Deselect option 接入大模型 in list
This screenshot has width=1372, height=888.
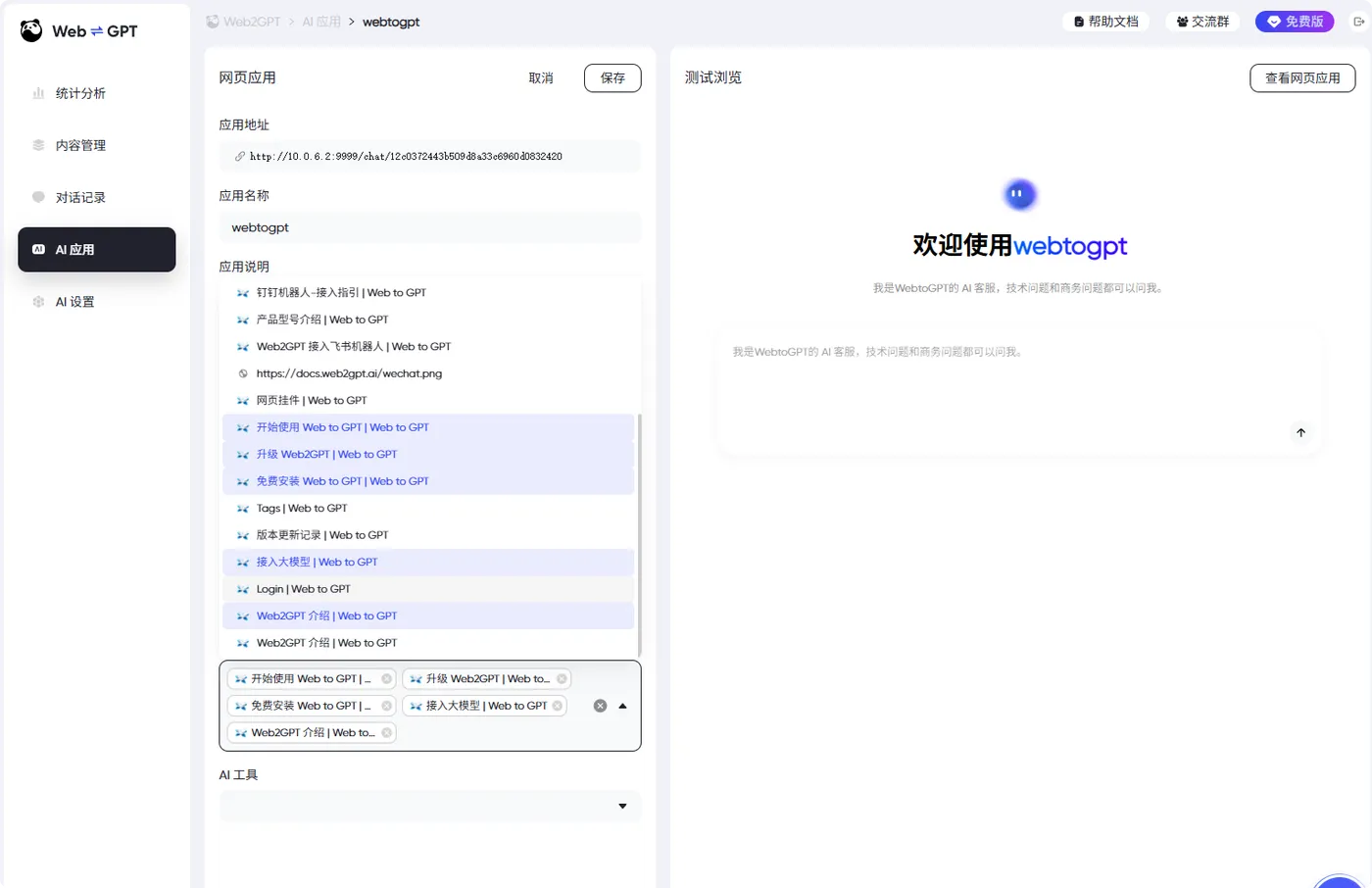point(428,562)
